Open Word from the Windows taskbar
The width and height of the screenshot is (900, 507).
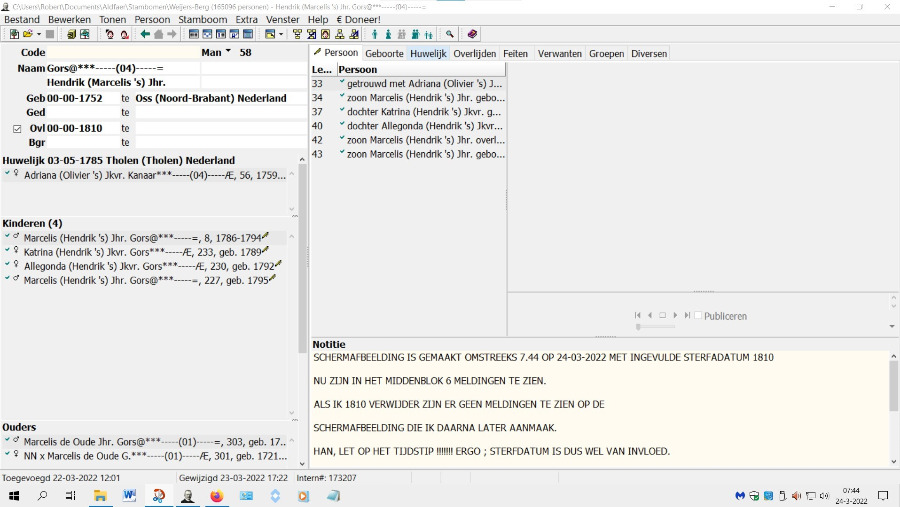pos(129,495)
